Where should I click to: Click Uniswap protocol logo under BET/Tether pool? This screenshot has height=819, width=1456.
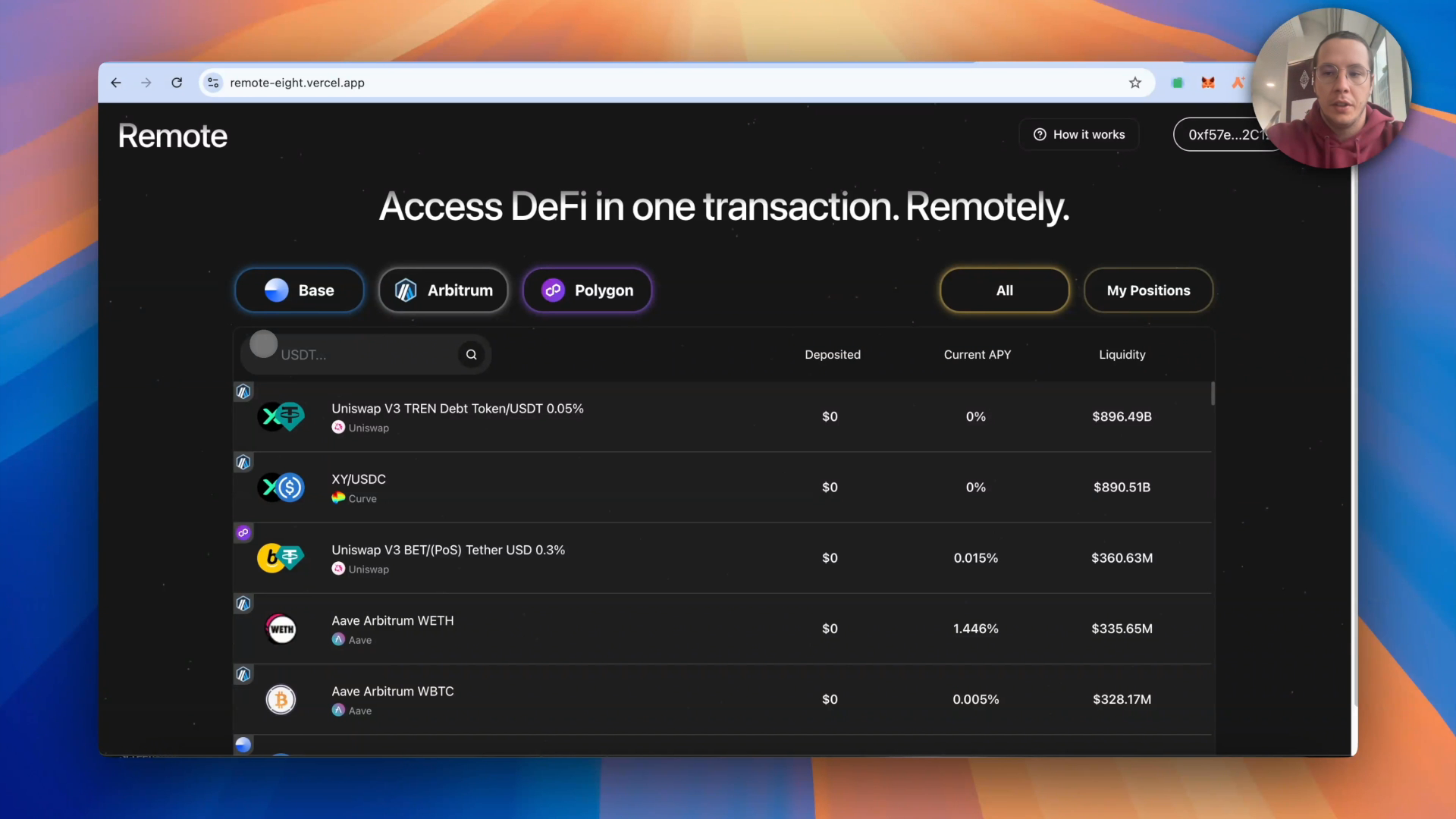[x=338, y=568]
